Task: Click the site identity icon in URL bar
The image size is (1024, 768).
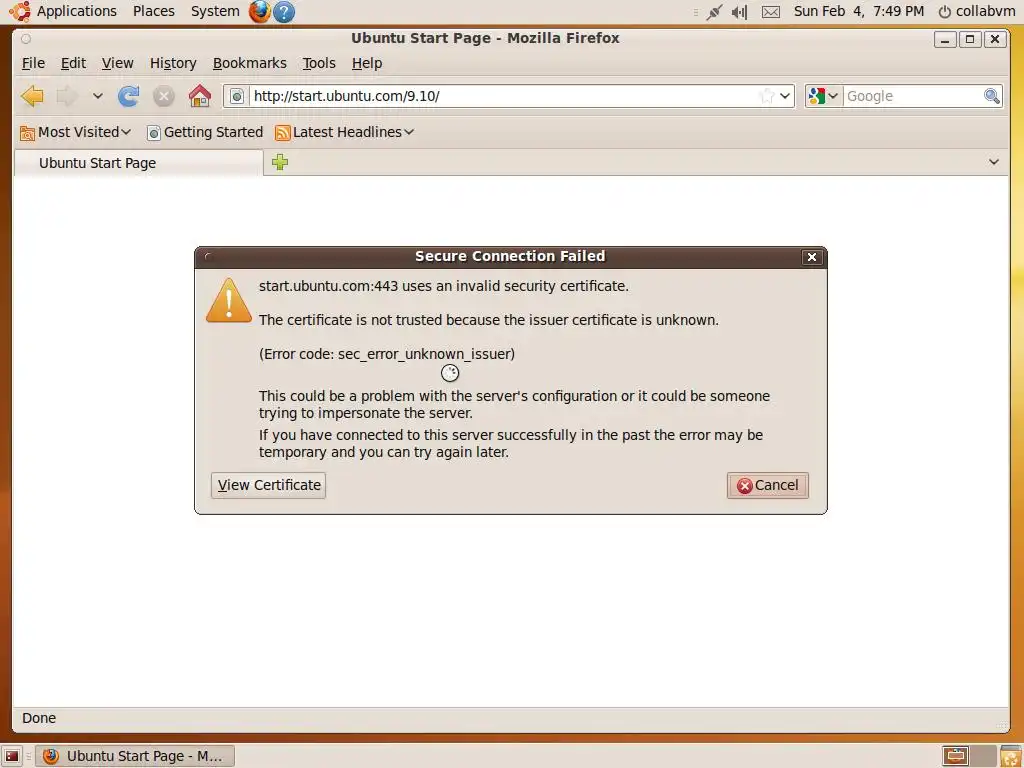Action: click(237, 96)
